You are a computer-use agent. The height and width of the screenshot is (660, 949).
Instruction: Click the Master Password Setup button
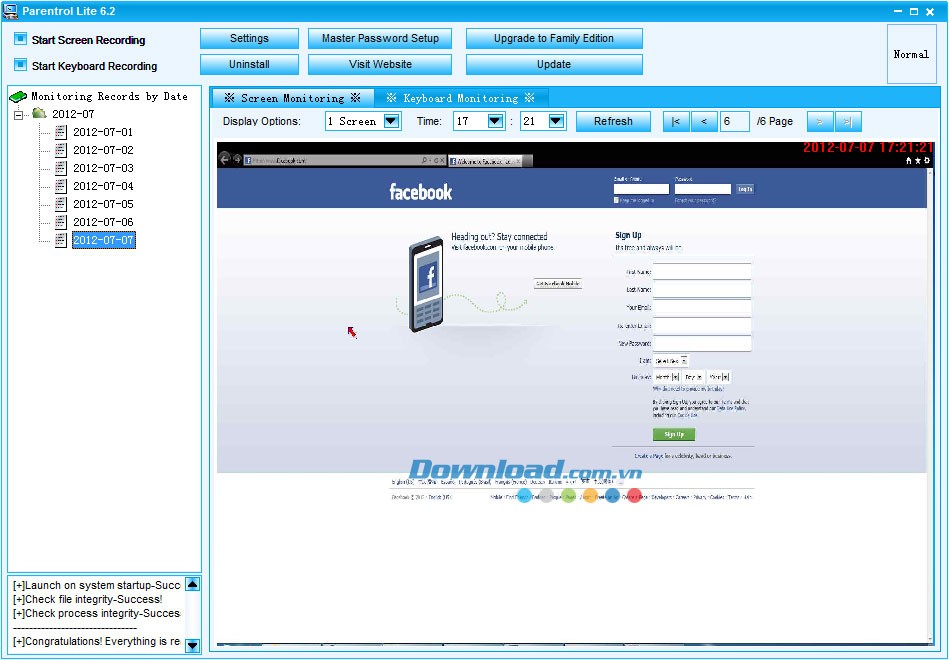[380, 38]
